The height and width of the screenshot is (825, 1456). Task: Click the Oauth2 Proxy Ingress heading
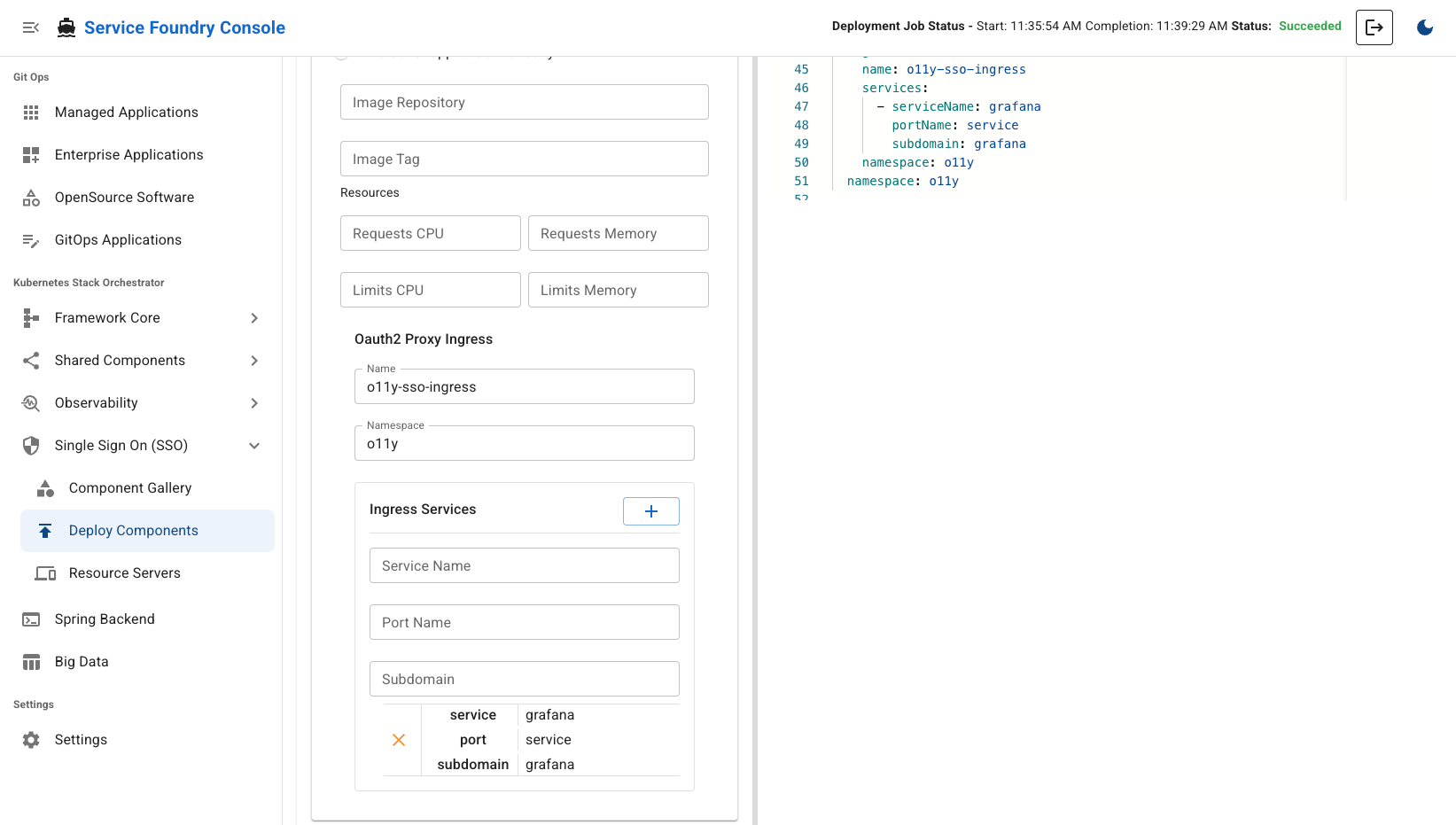click(424, 339)
